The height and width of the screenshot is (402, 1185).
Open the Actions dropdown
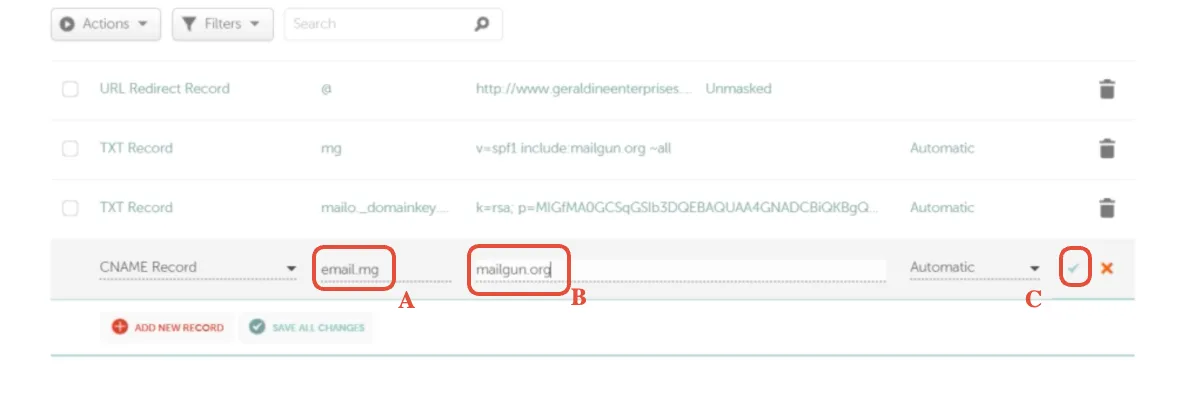tap(106, 24)
